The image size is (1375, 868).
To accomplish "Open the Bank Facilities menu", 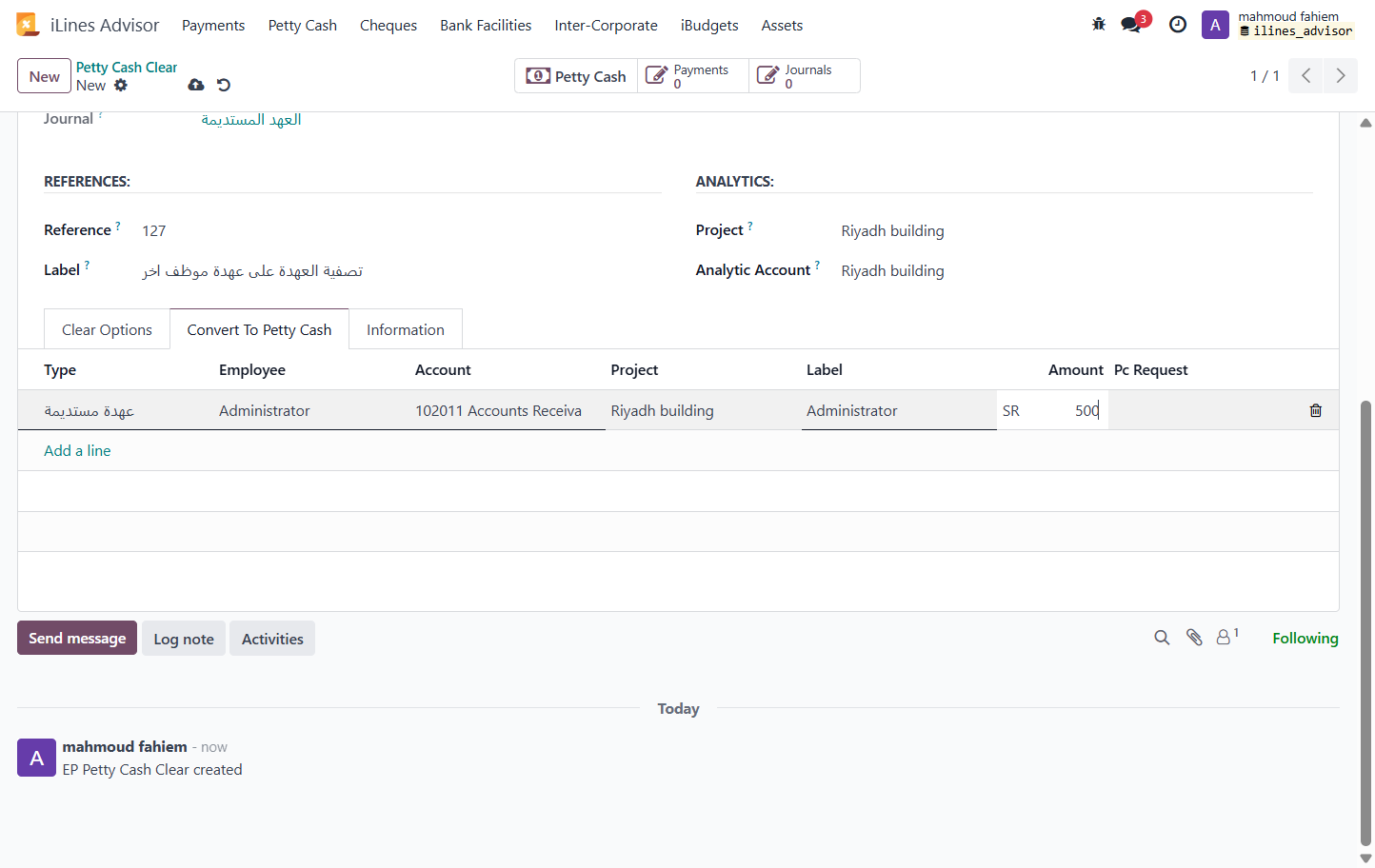I will tap(486, 26).
